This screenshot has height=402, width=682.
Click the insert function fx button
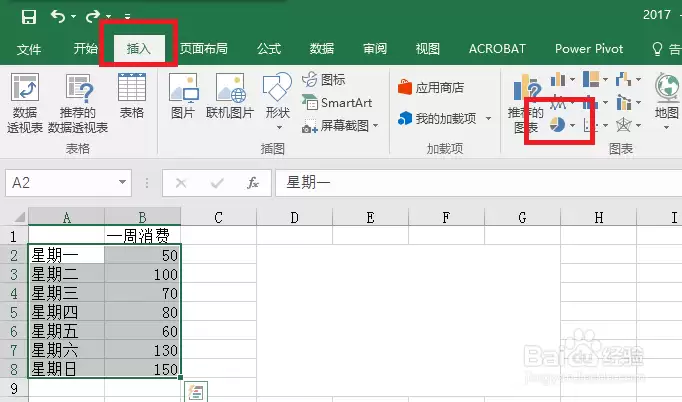[x=254, y=183]
